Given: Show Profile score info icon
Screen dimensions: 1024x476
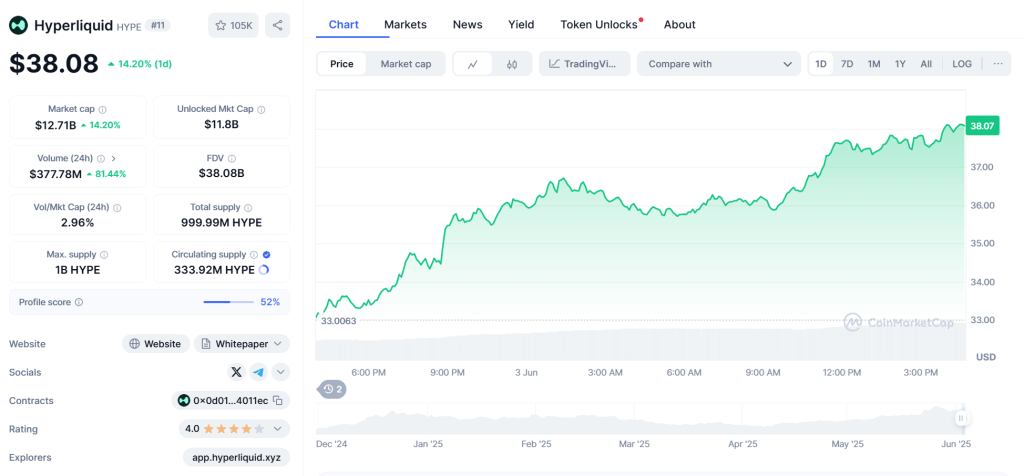Looking at the screenshot, I should pyautogui.click(x=79, y=302).
